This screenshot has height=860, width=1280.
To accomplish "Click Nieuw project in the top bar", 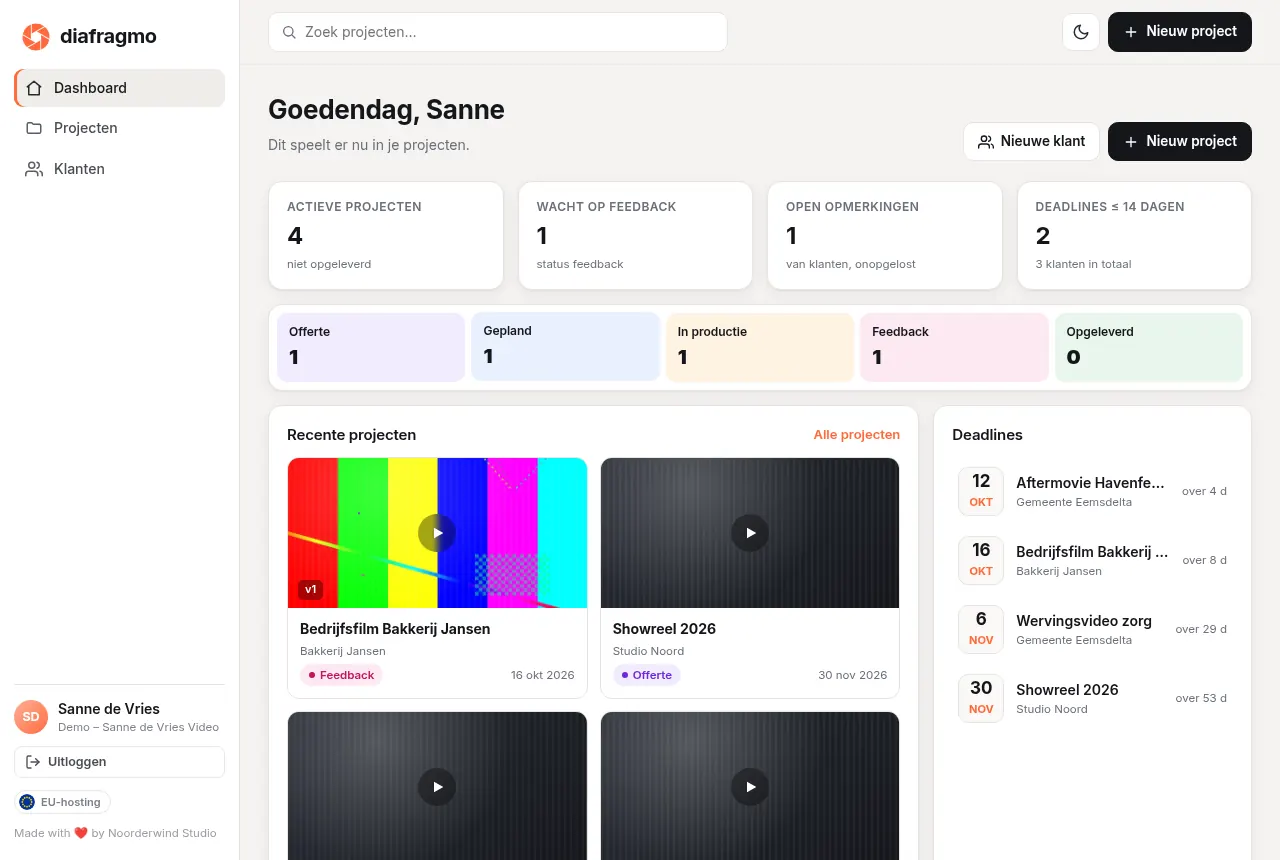I will click(1180, 32).
